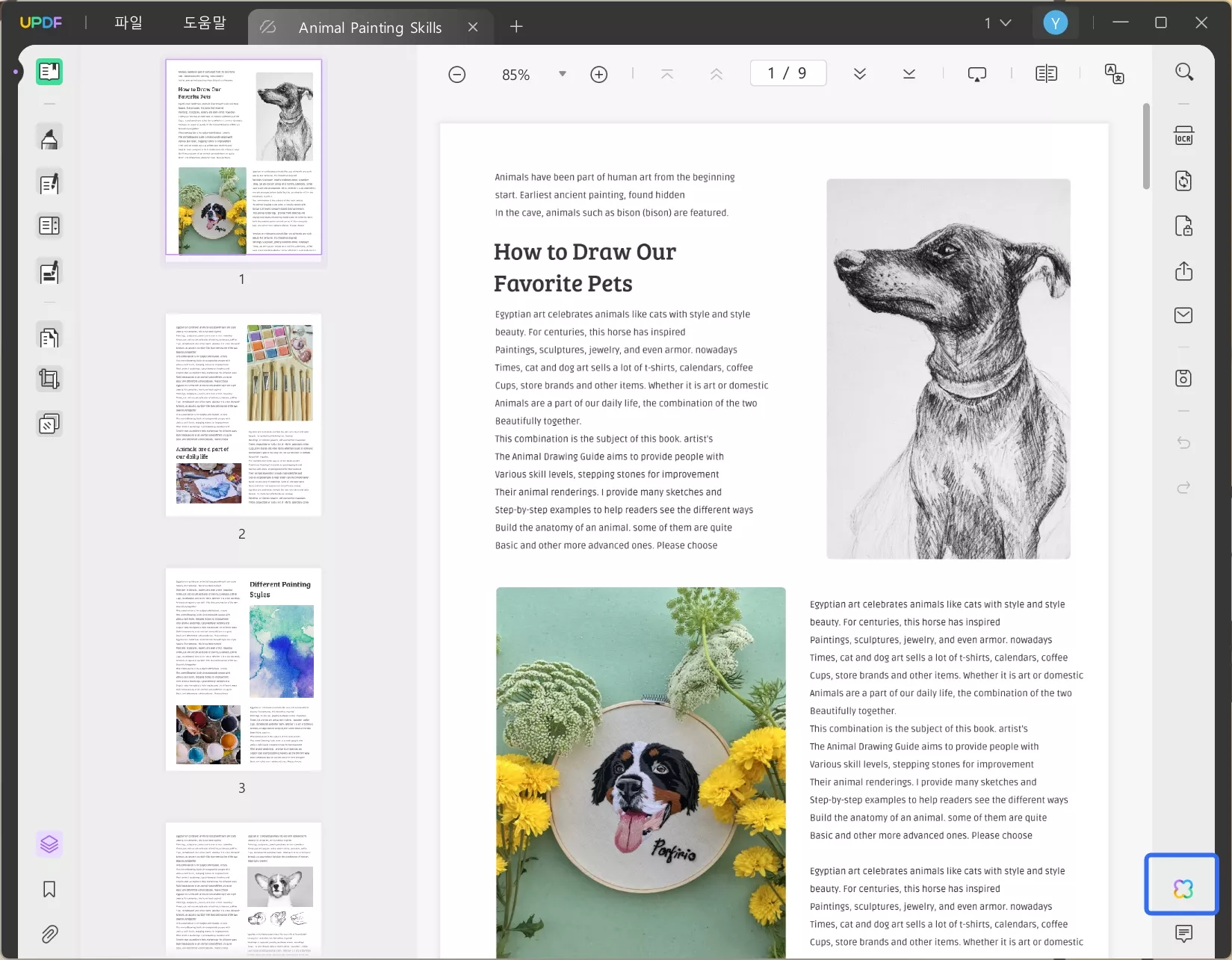1232x960 pixels.
Task: Click the line starting 'Animals have been part'
Action: tap(615, 178)
